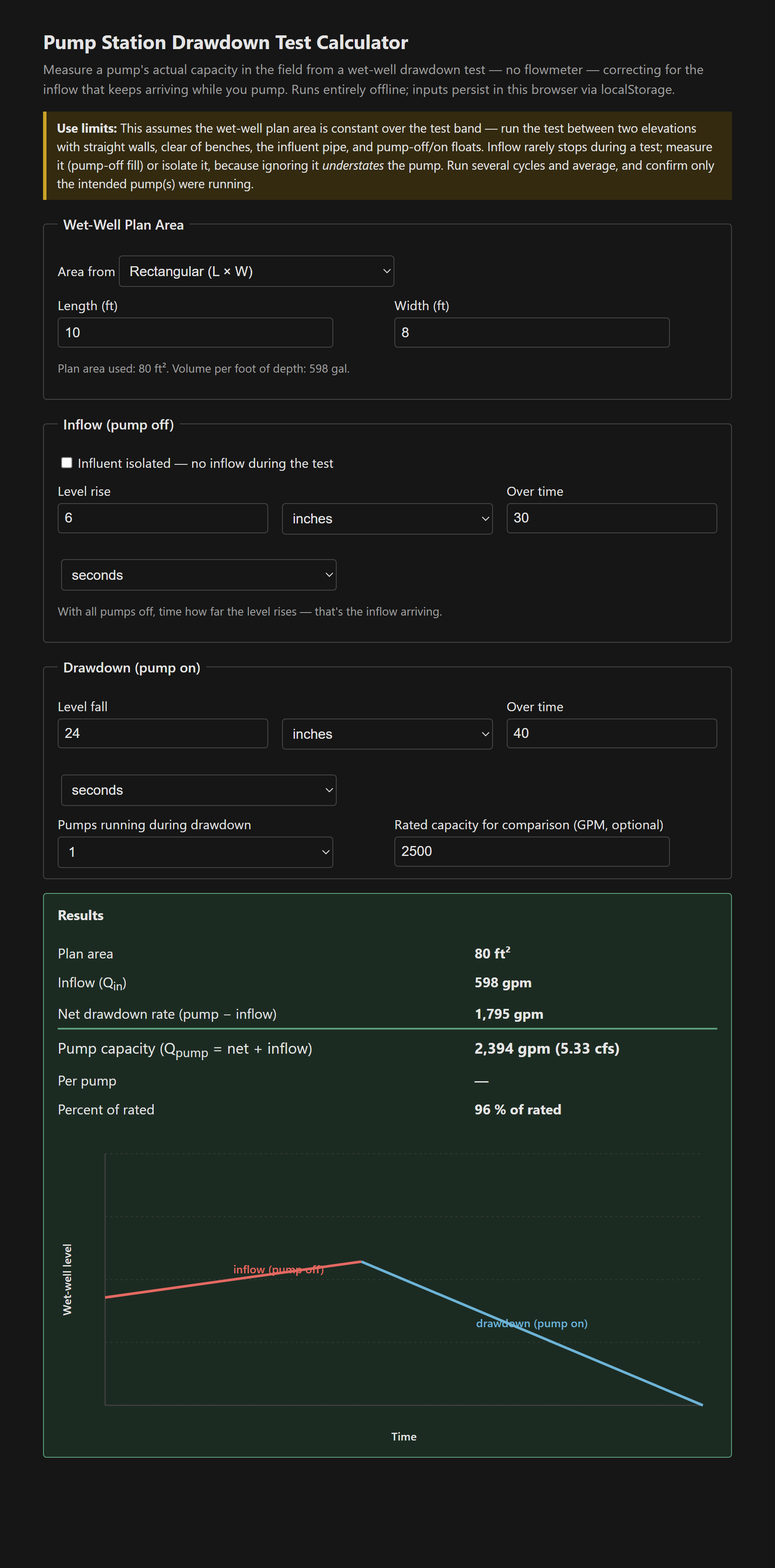Click the 'drawdown (pump on)' chart label
This screenshot has height=1568, width=775.
point(532,1323)
